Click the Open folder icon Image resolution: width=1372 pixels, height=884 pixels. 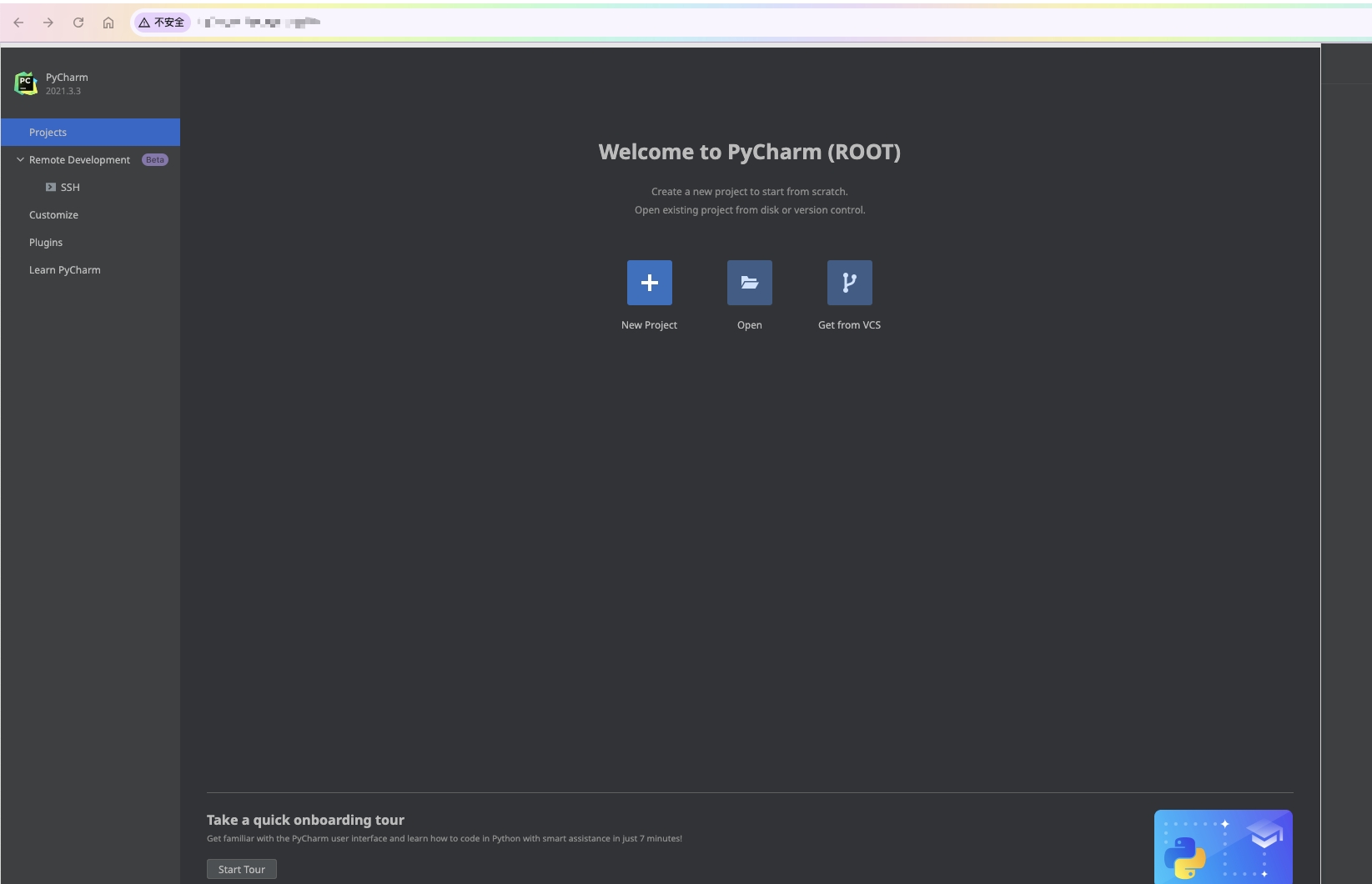(x=749, y=283)
